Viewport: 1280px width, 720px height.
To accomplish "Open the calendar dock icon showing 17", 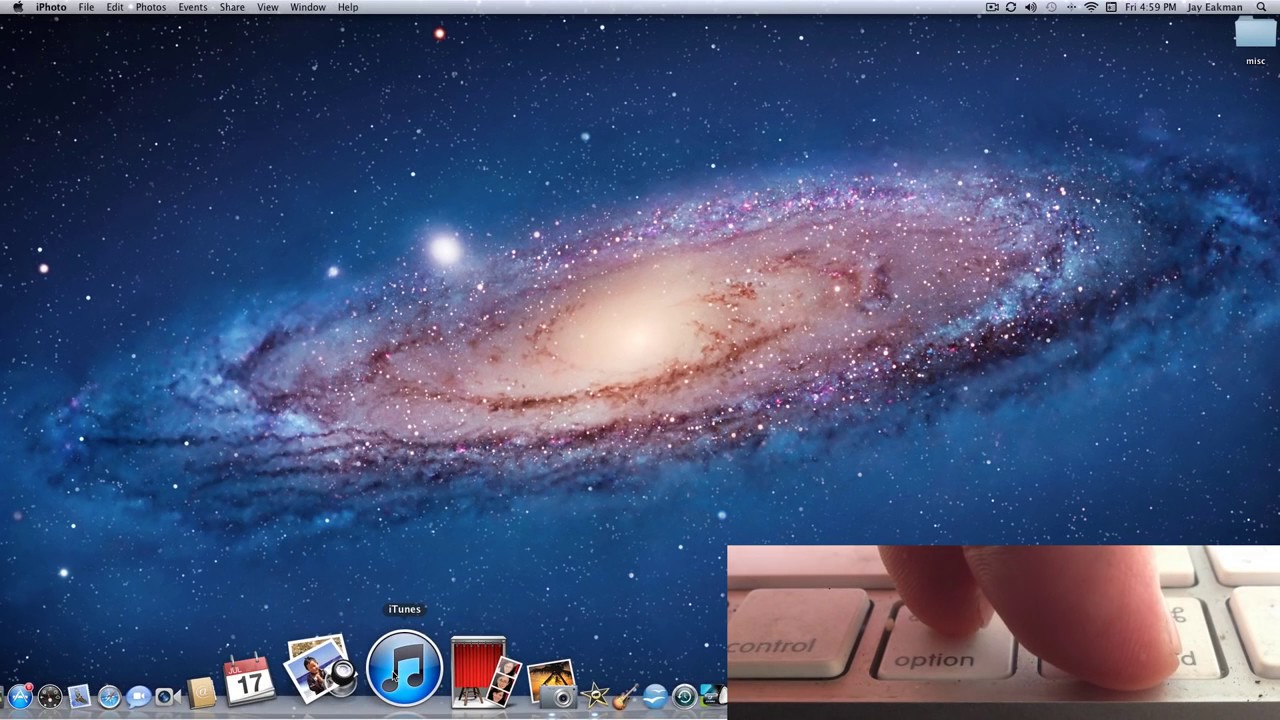I will pyautogui.click(x=248, y=681).
